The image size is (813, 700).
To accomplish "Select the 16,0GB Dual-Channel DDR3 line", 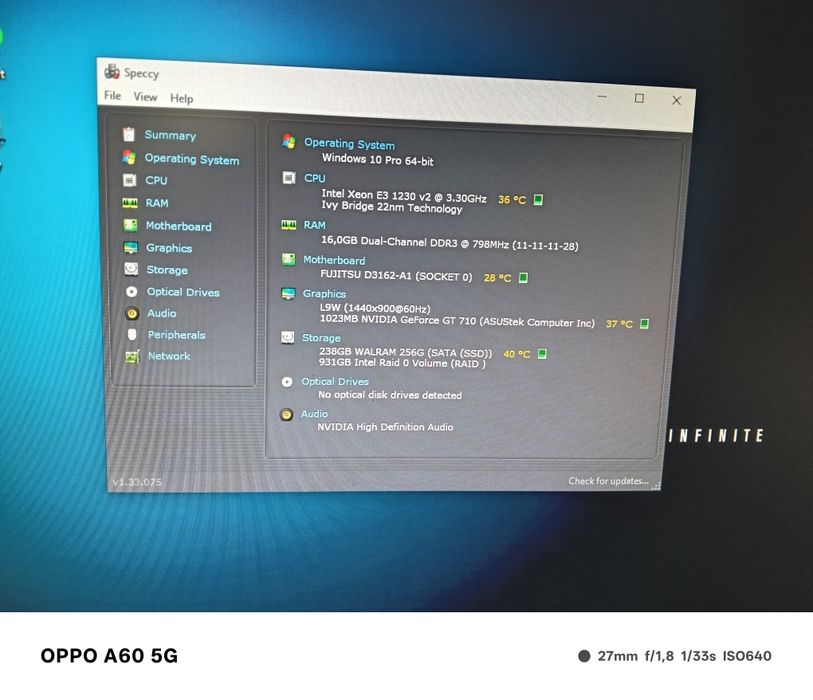I will click(450, 243).
